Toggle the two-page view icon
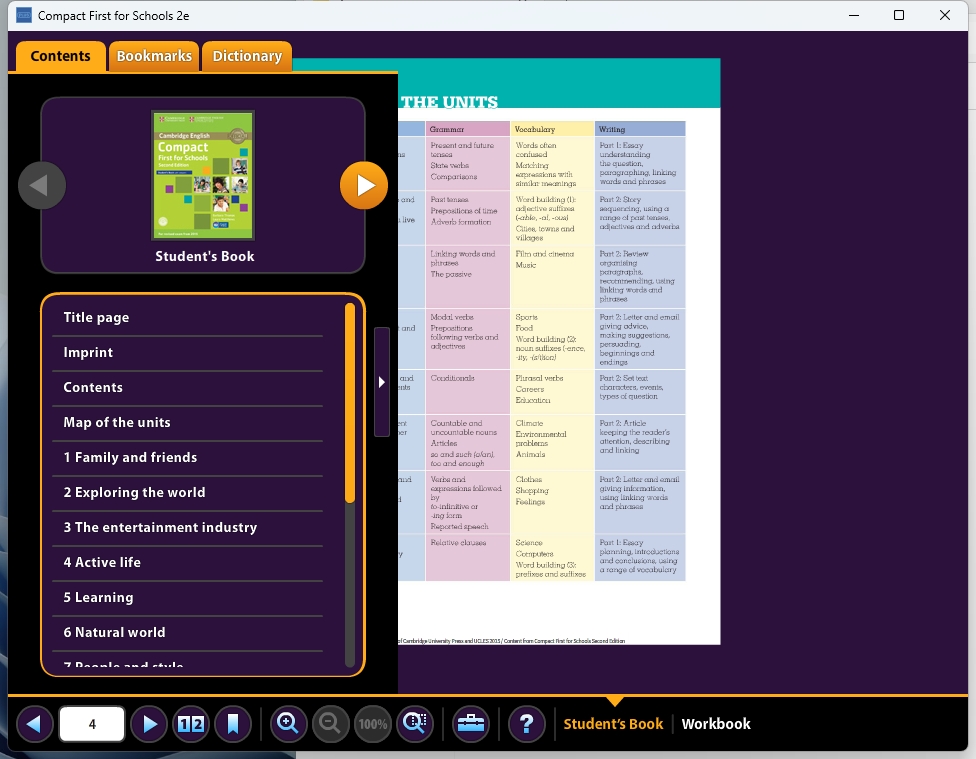 pyautogui.click(x=191, y=724)
